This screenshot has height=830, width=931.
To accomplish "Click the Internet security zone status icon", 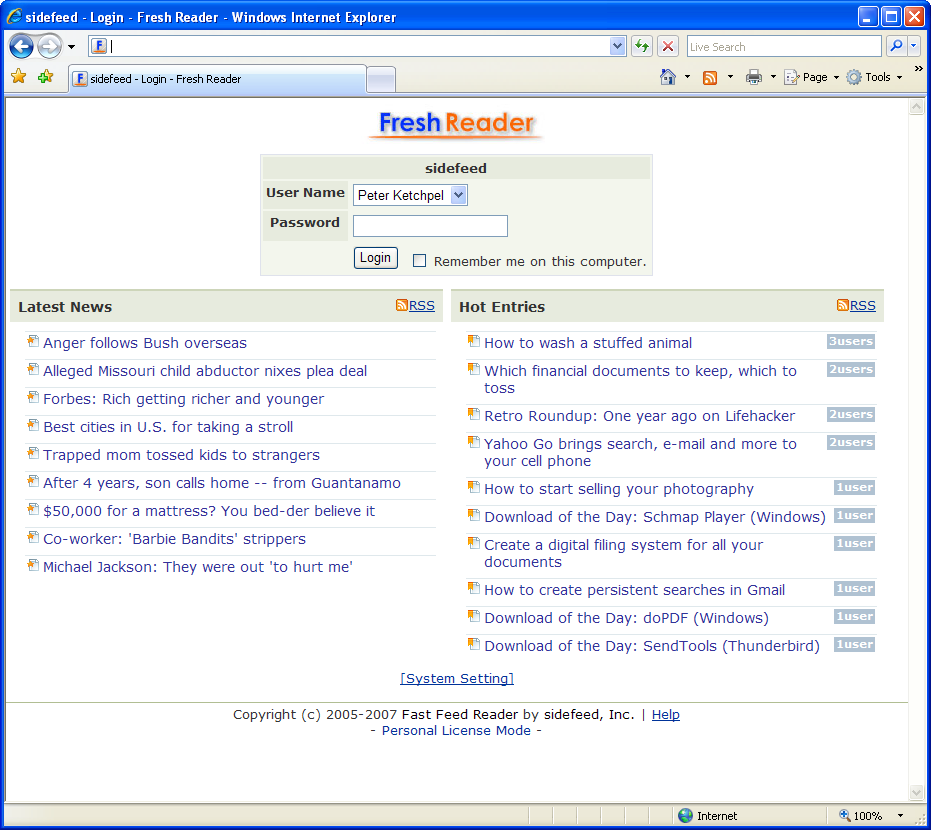I will click(685, 816).
